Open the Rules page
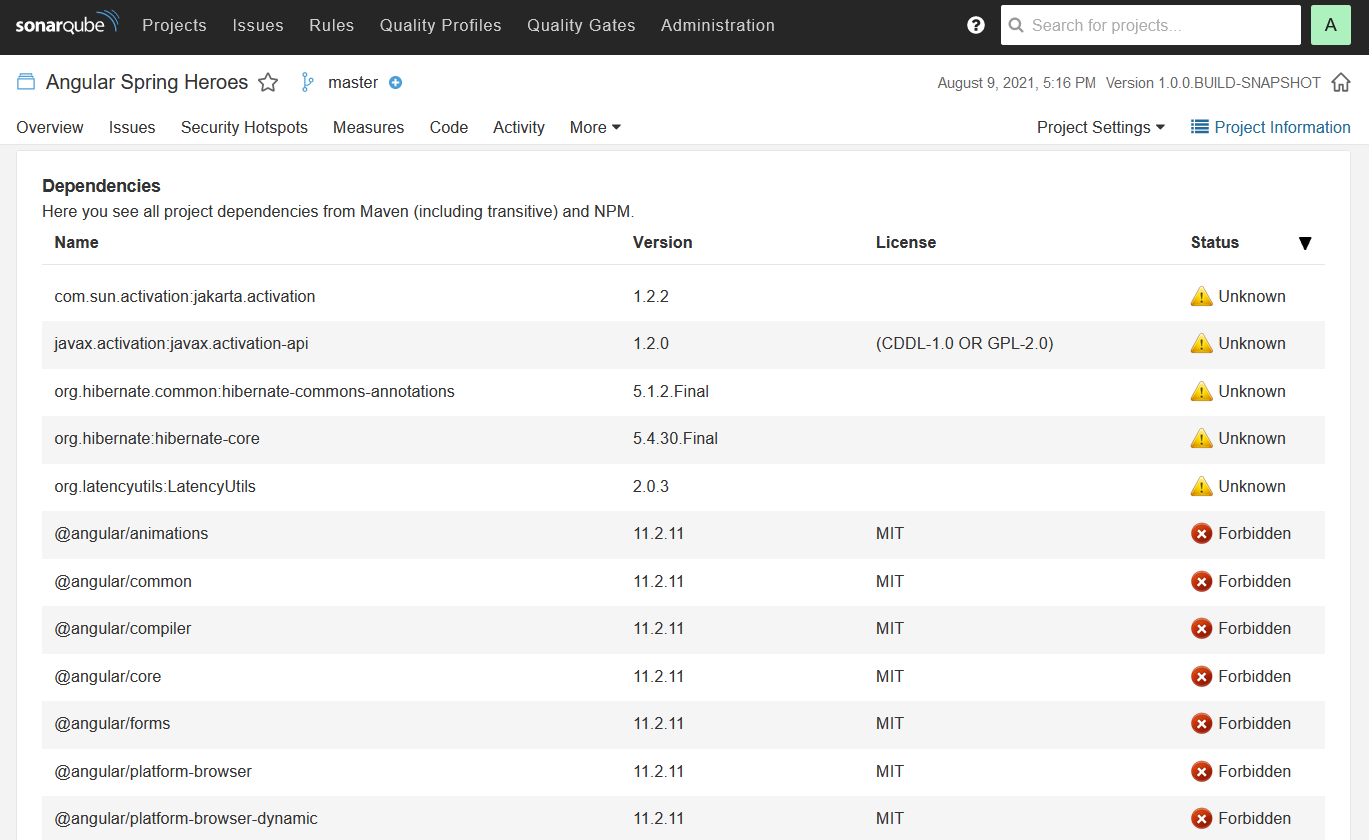This screenshot has height=840, width=1369. coord(332,25)
